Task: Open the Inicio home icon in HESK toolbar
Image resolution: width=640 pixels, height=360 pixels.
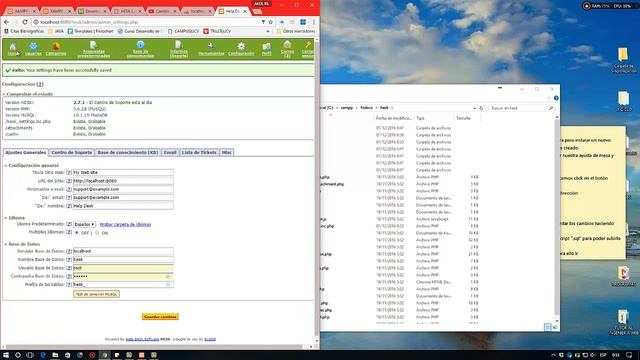Action: [x=13, y=49]
